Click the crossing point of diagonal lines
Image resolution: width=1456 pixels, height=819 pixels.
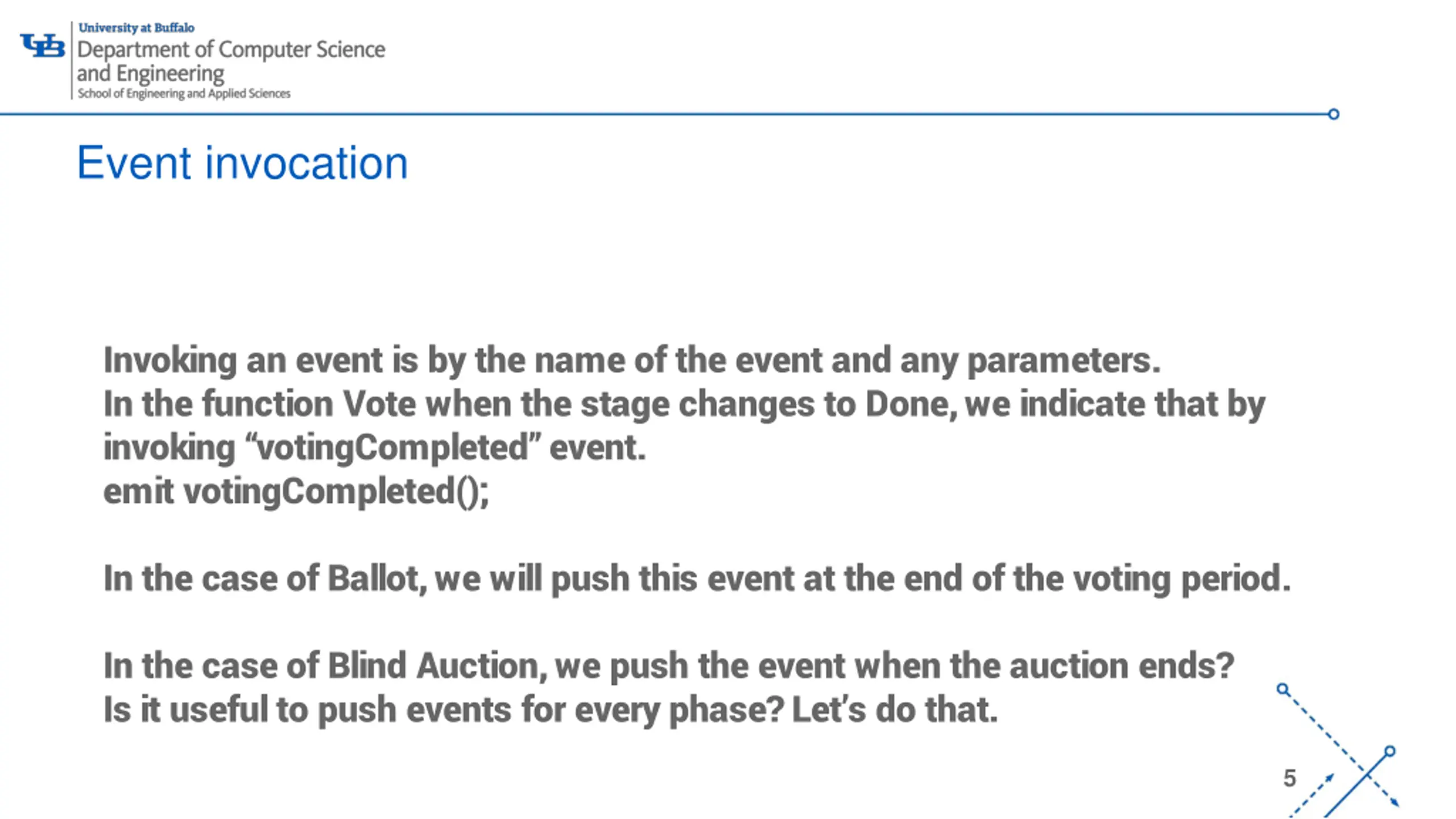click(x=1366, y=773)
